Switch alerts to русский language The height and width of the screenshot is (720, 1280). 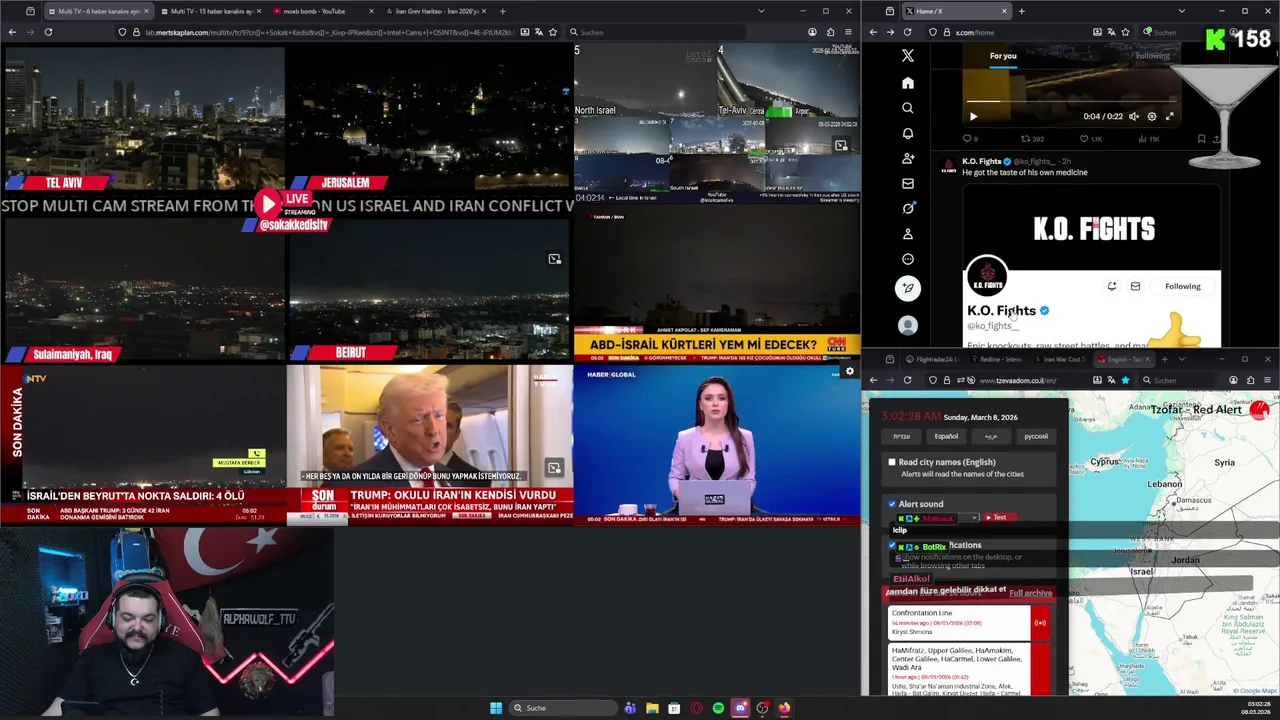tap(1036, 436)
